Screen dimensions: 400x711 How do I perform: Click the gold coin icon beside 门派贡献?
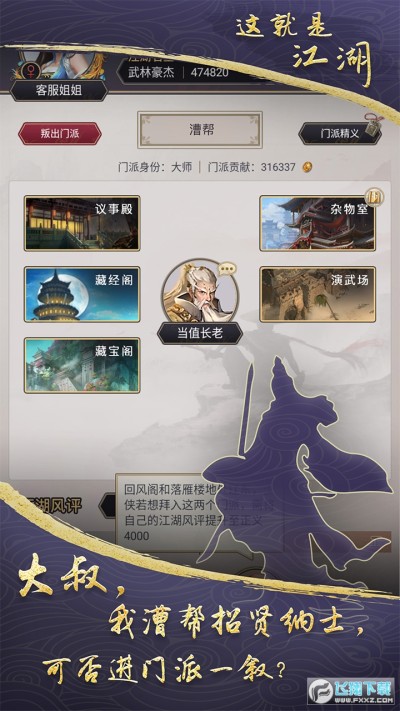point(307,167)
